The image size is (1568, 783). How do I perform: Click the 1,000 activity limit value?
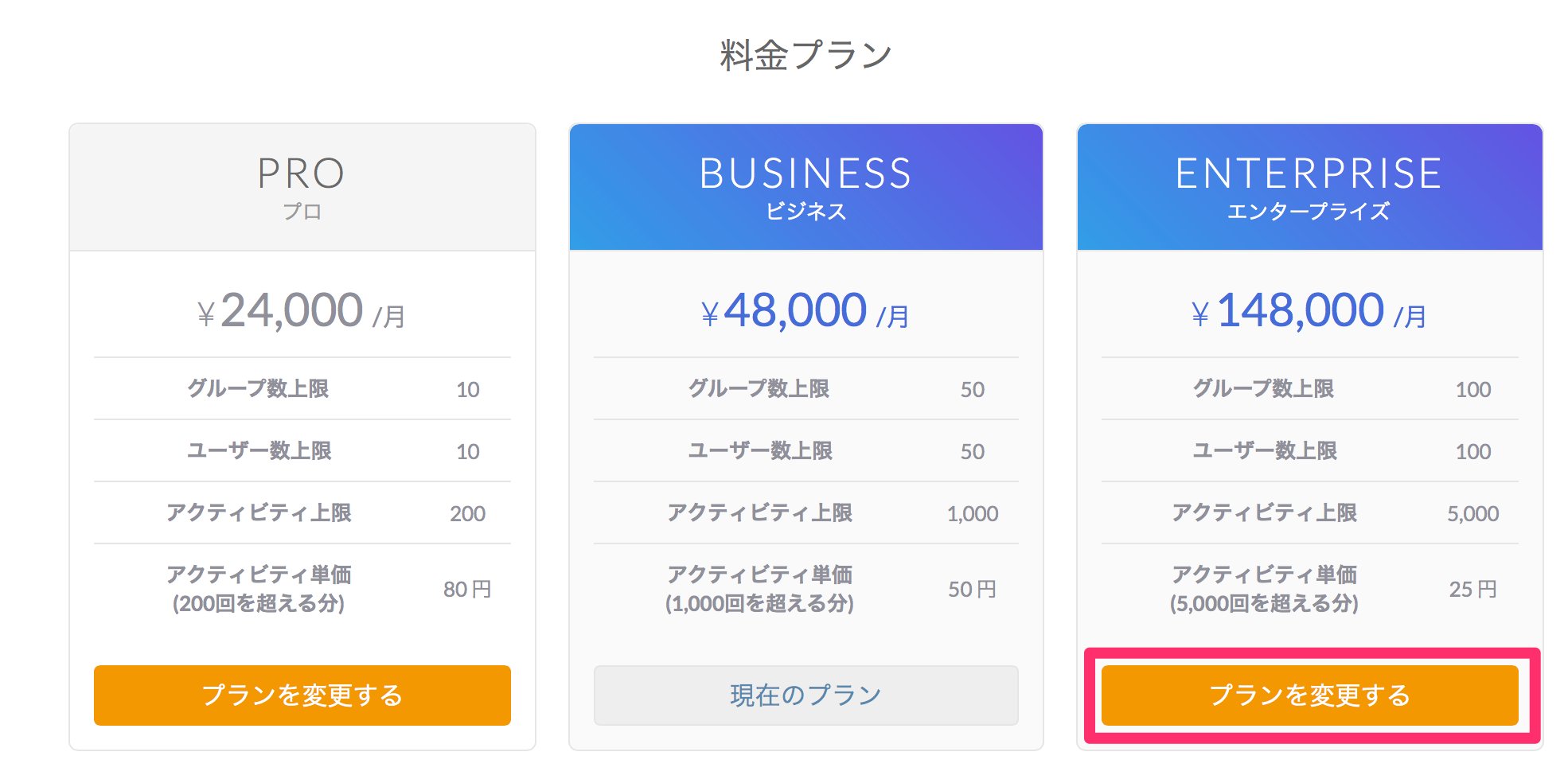(x=973, y=514)
